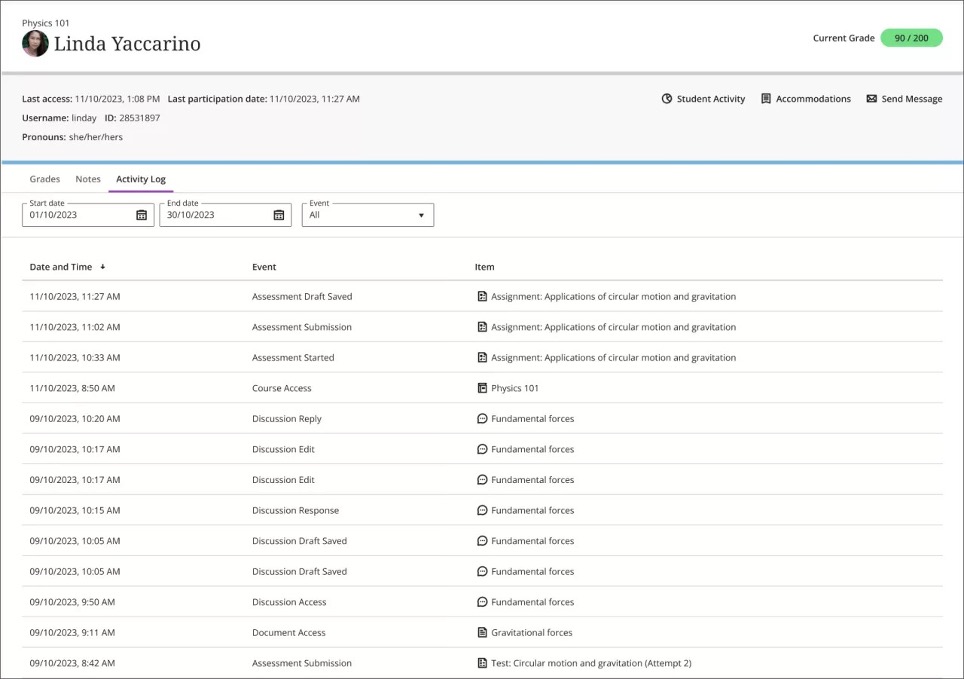The image size is (964, 680).
Task: Click the Event column header
Action: (x=264, y=267)
